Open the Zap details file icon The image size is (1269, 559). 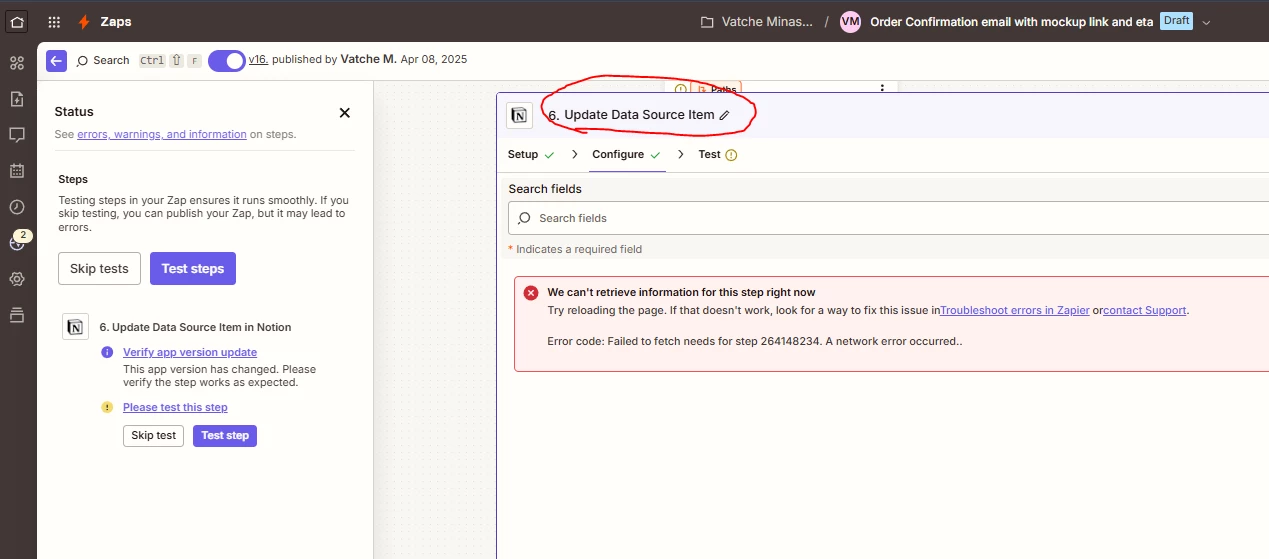point(17,99)
